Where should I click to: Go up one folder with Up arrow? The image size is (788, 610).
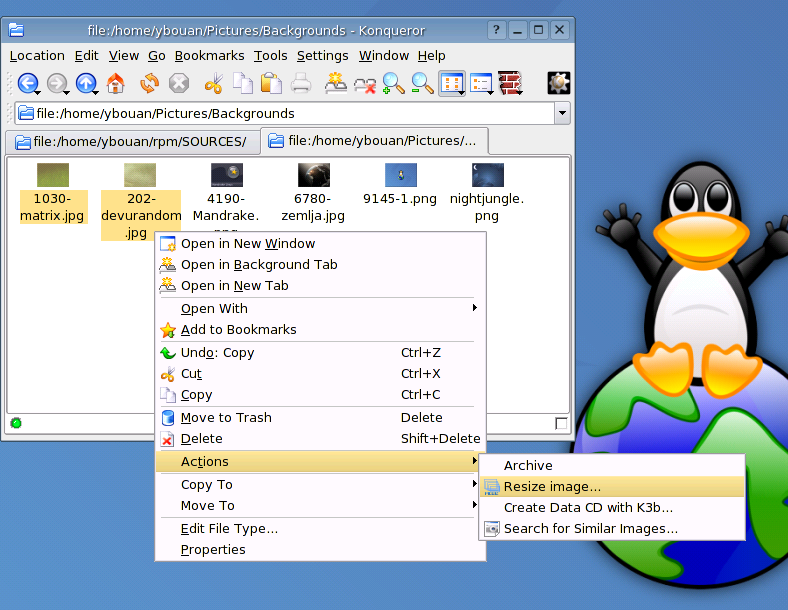point(86,83)
